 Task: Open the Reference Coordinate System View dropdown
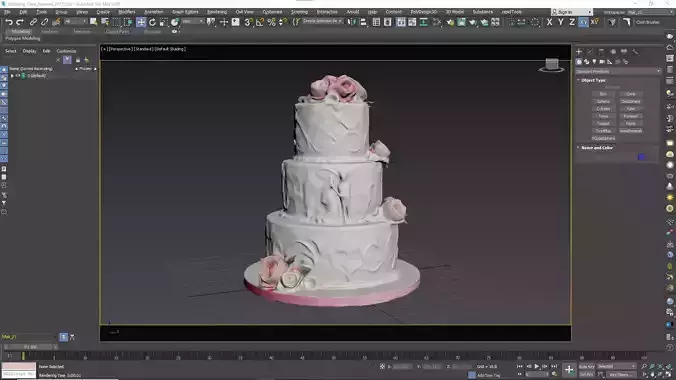point(193,22)
